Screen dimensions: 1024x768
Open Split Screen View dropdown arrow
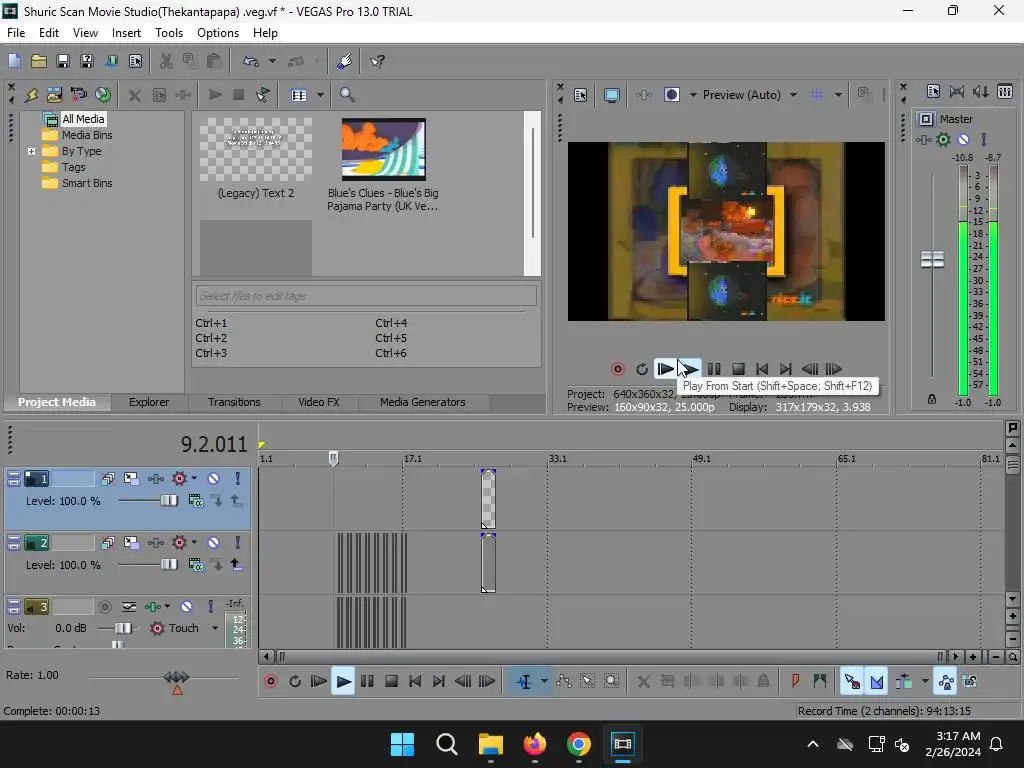coord(693,95)
